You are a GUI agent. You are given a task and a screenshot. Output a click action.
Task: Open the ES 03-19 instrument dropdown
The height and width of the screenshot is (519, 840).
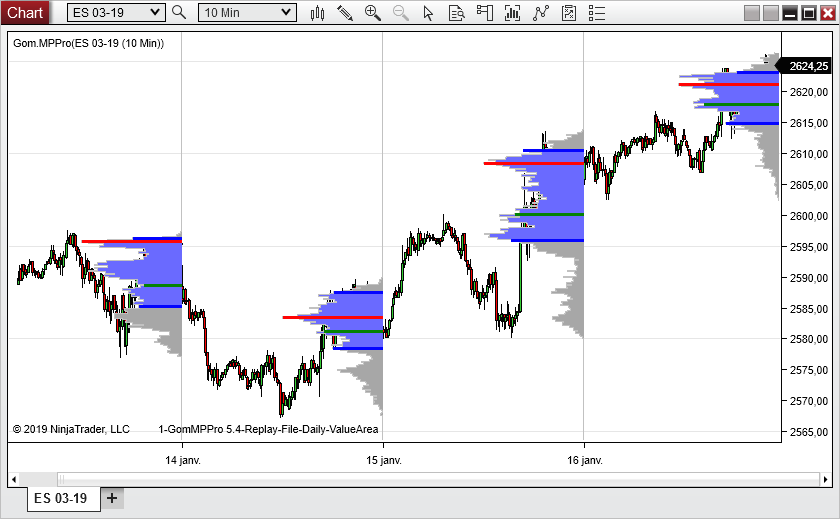116,12
